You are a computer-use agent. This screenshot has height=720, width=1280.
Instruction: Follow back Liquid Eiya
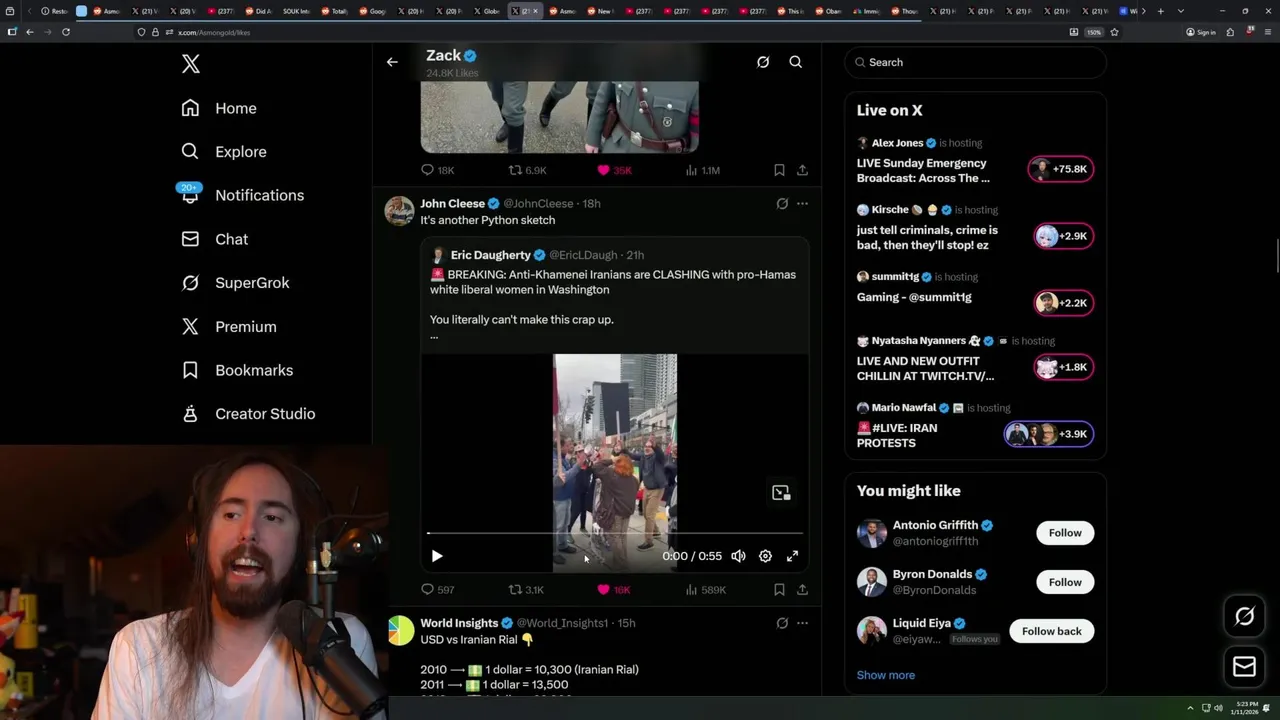1052,631
